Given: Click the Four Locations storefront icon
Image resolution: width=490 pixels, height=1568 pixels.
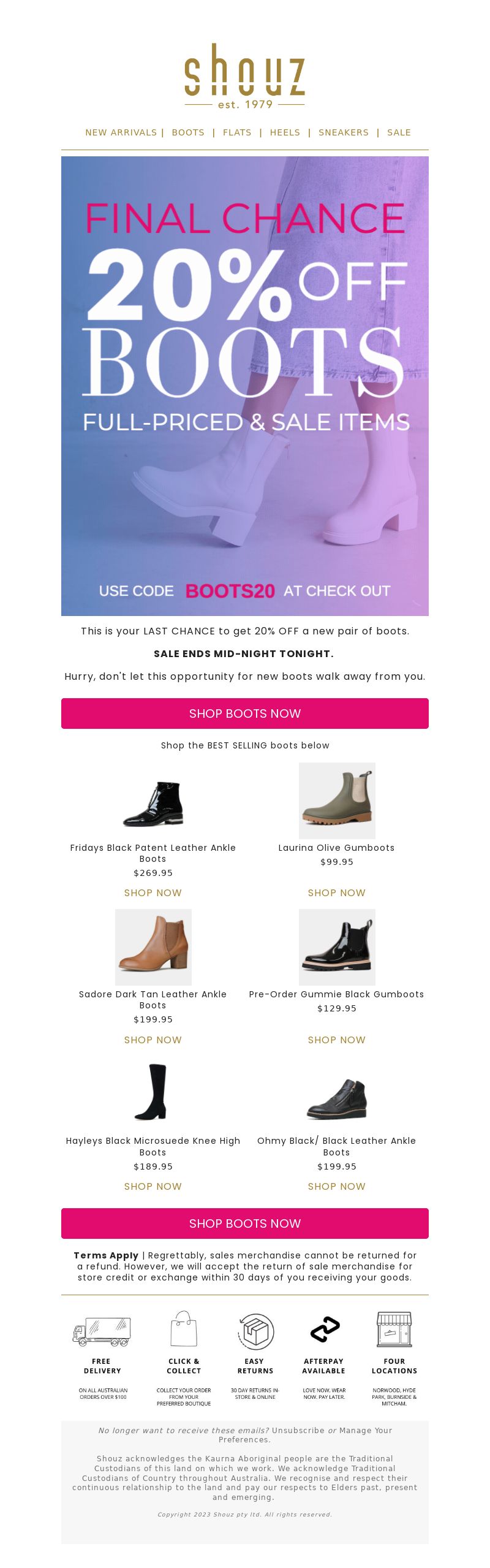Looking at the screenshot, I should tap(394, 1329).
